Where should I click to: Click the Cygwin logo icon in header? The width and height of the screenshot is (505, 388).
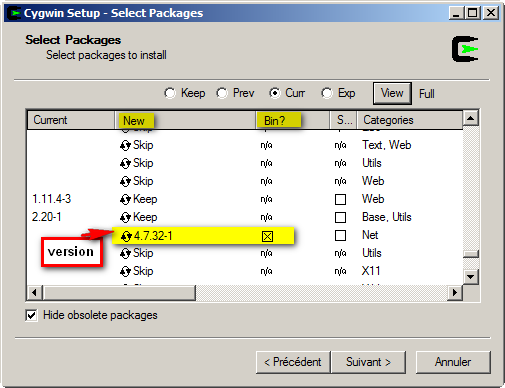click(x=465, y=49)
